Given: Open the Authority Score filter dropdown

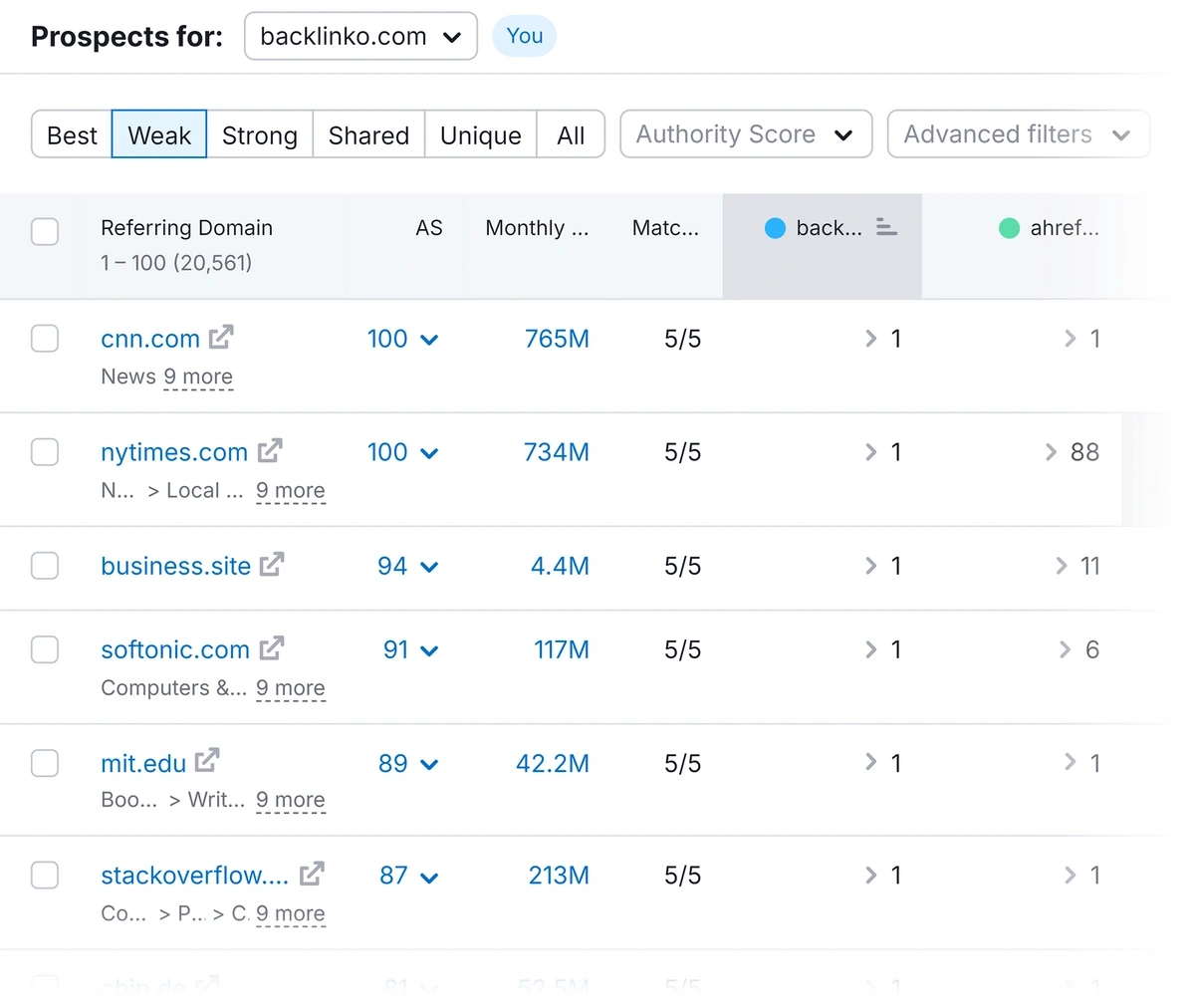Looking at the screenshot, I should click(746, 134).
